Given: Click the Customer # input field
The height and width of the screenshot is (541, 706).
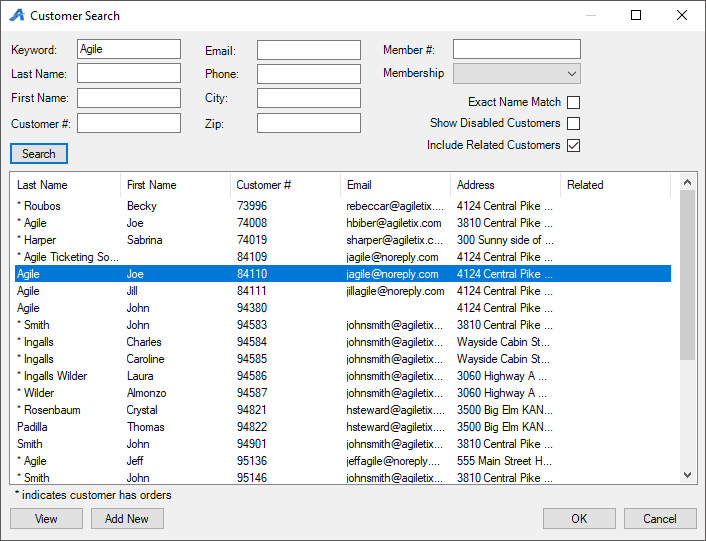Looking at the screenshot, I should [129, 123].
